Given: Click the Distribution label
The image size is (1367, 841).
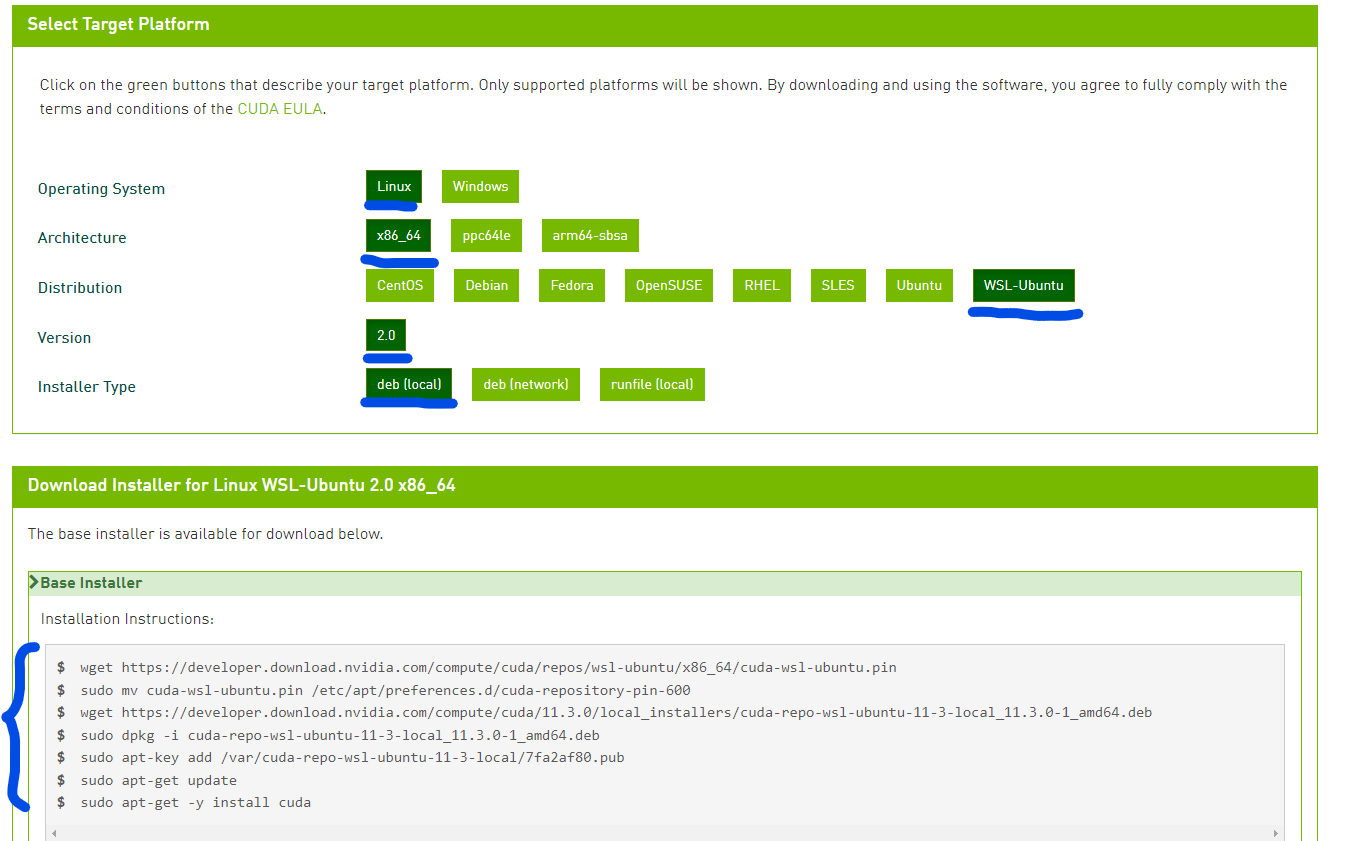Looking at the screenshot, I should click(x=80, y=288).
